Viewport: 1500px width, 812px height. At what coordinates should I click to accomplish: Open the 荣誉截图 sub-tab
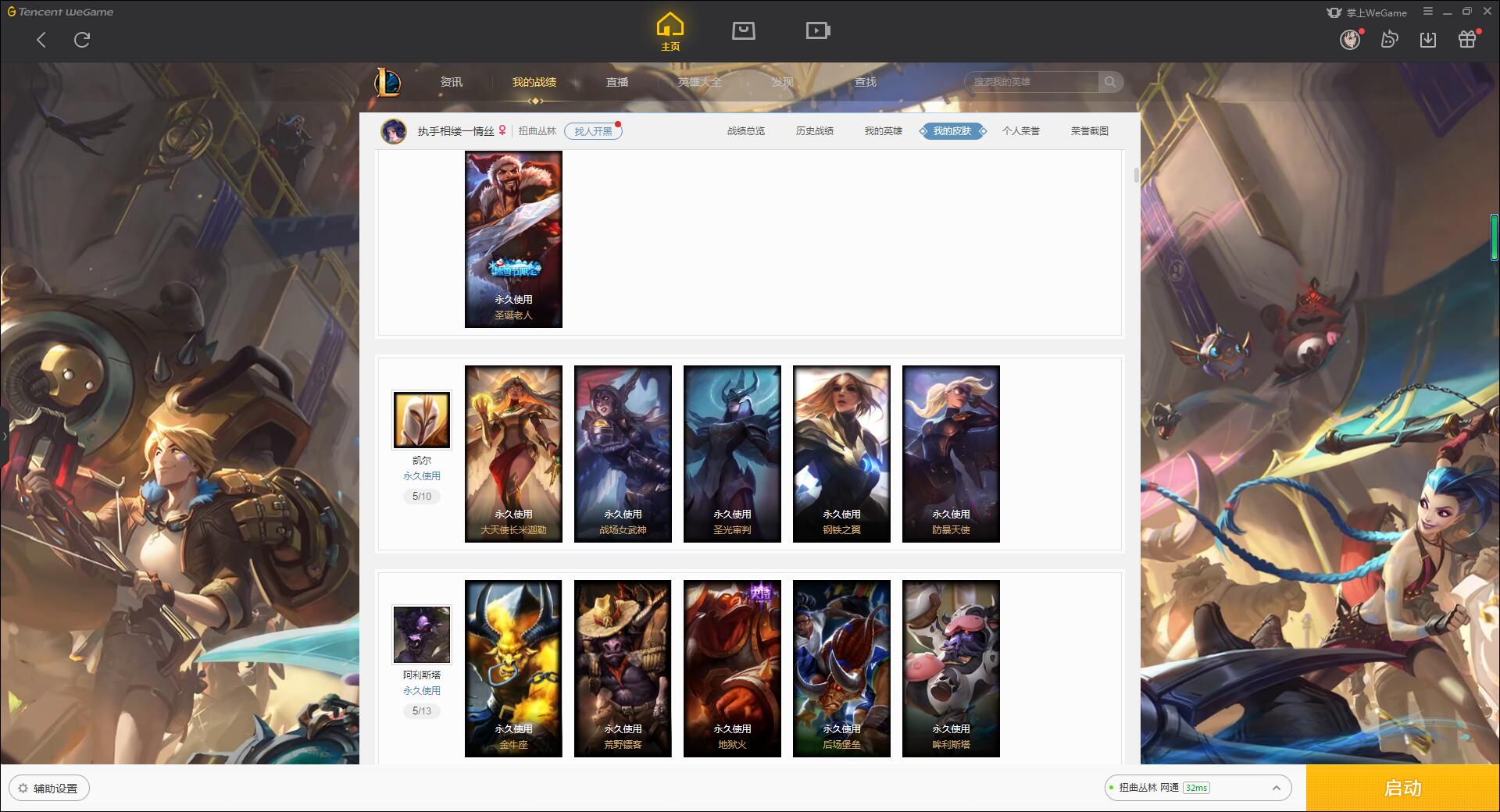tap(1090, 131)
